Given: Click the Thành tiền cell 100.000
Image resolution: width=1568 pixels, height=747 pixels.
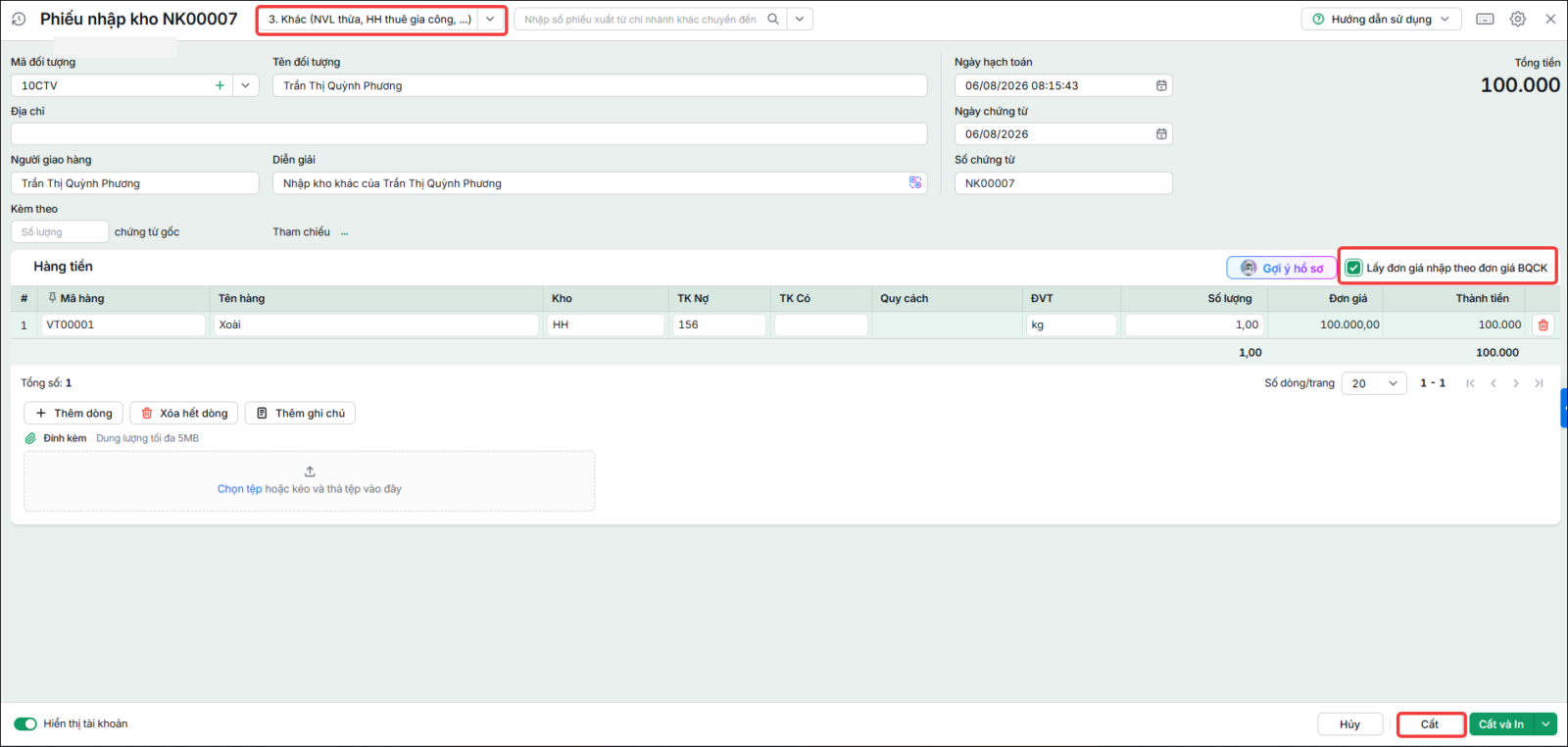Looking at the screenshot, I should 1456,324.
